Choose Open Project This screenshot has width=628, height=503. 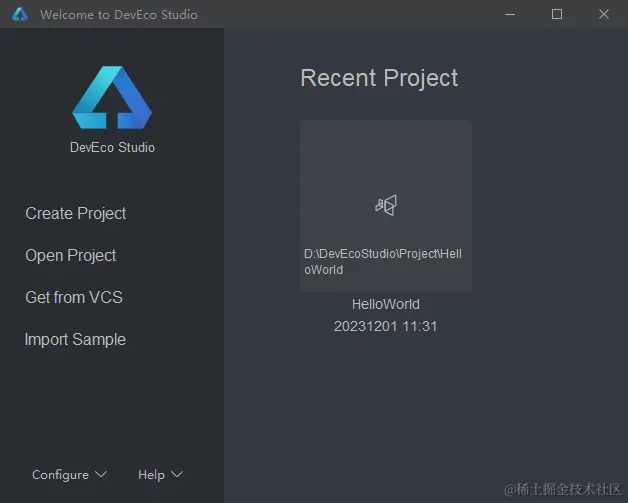(70, 256)
